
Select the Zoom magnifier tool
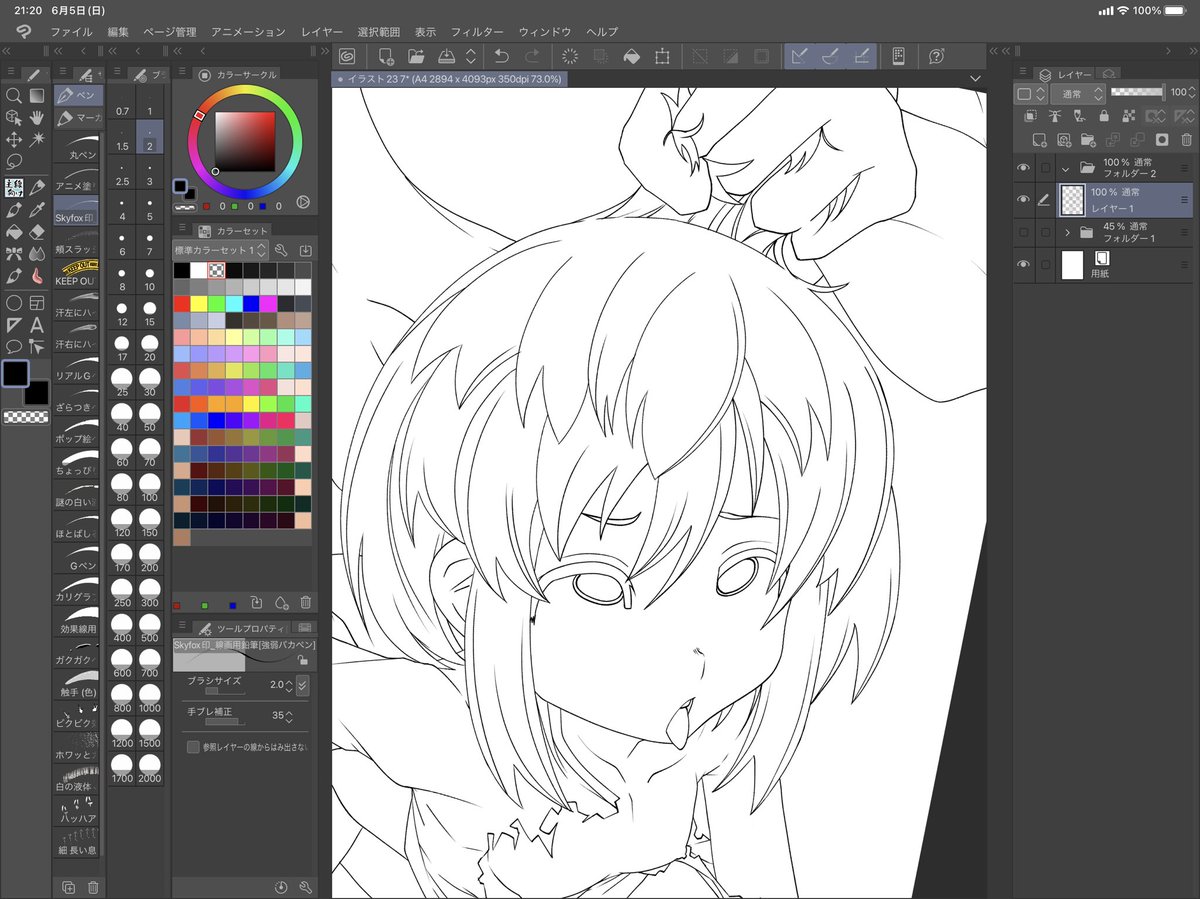pyautogui.click(x=13, y=95)
